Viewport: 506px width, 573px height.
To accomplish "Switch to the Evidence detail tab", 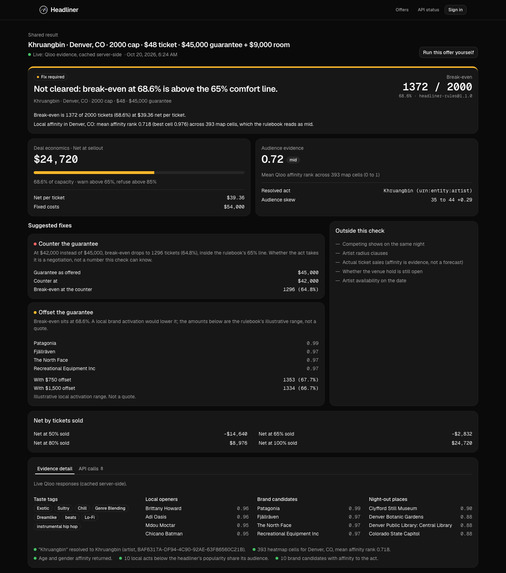I will click(x=55, y=468).
